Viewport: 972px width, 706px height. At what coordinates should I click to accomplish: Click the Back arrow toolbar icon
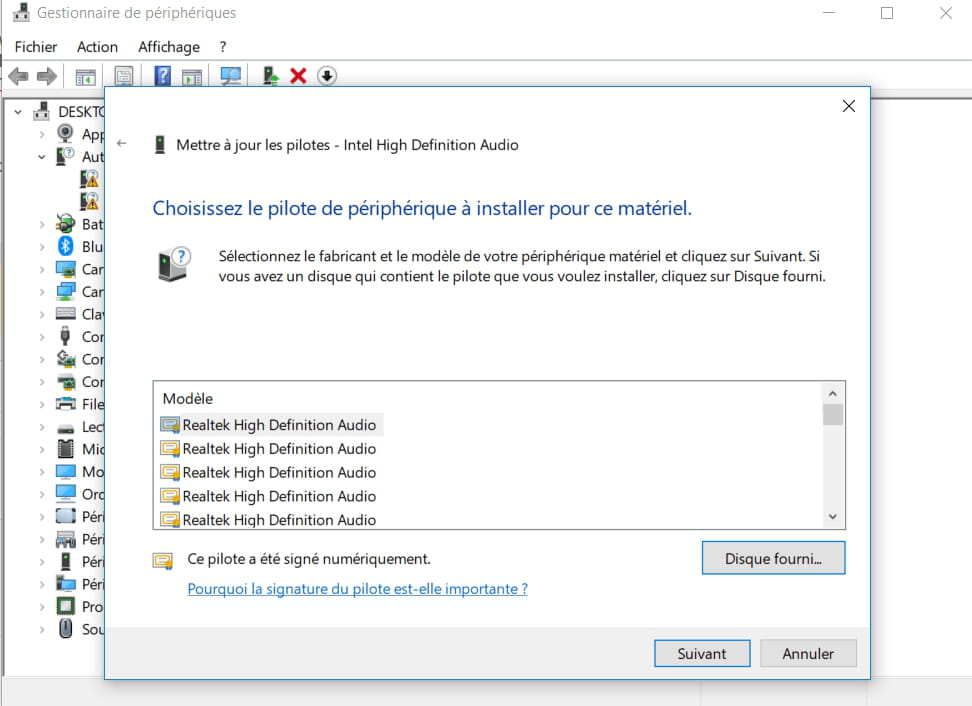(19, 76)
